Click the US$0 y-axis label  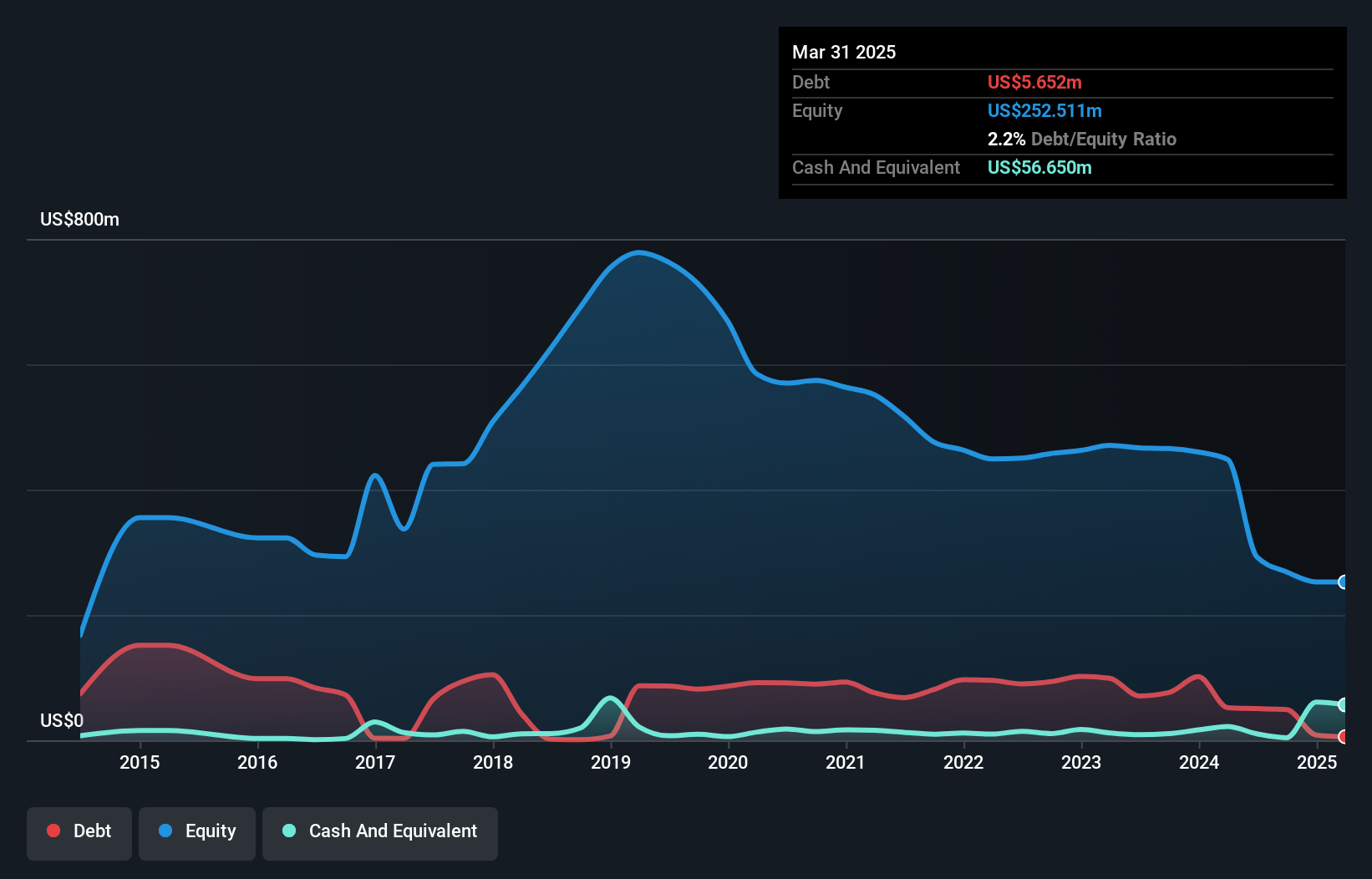click(62, 721)
